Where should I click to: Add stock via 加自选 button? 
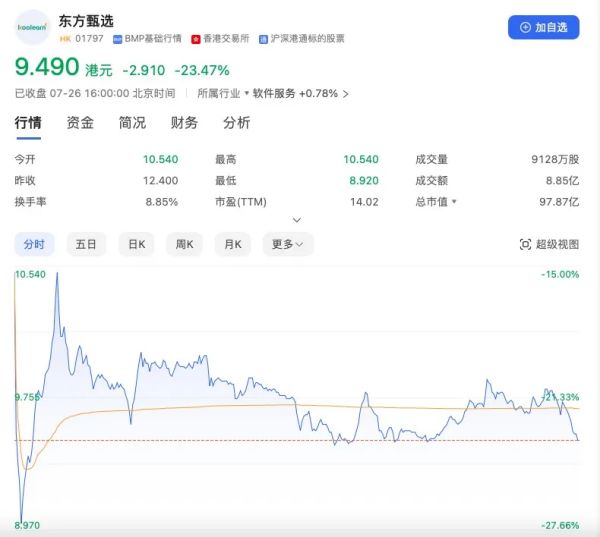[543, 27]
